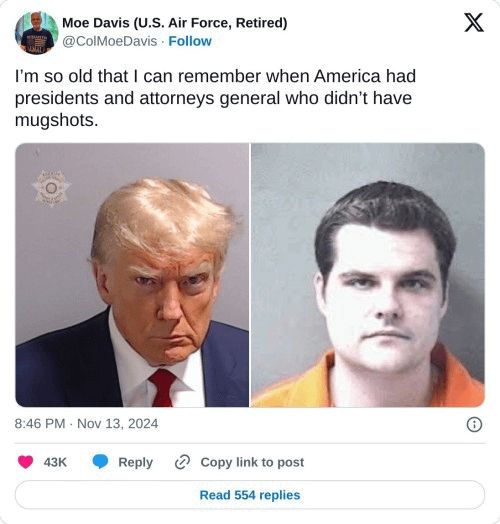The image size is (500, 524).
Task: Click the chain-link copy icon
Action: pos(183,462)
